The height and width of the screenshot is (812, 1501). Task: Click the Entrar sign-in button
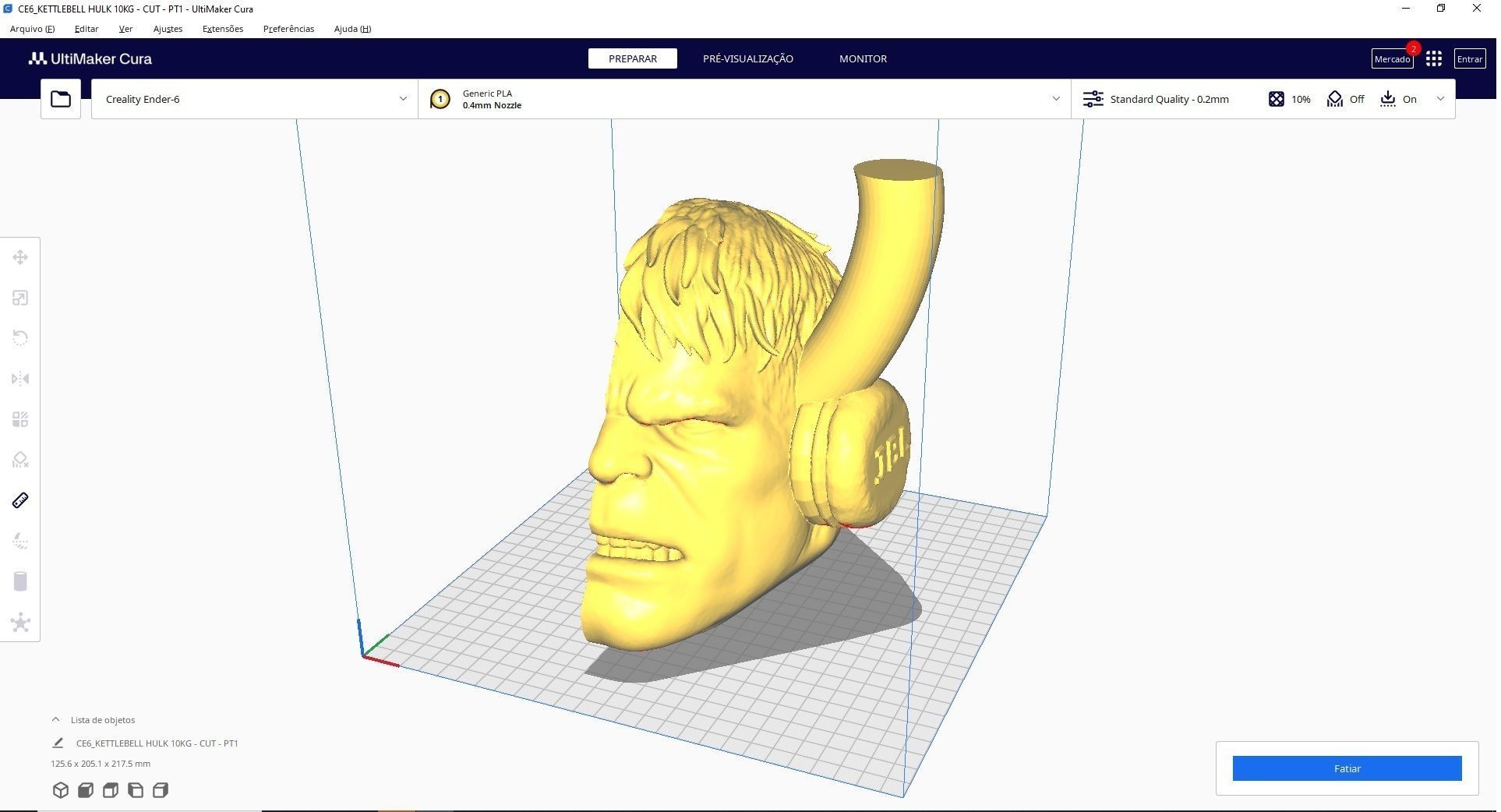click(1470, 59)
